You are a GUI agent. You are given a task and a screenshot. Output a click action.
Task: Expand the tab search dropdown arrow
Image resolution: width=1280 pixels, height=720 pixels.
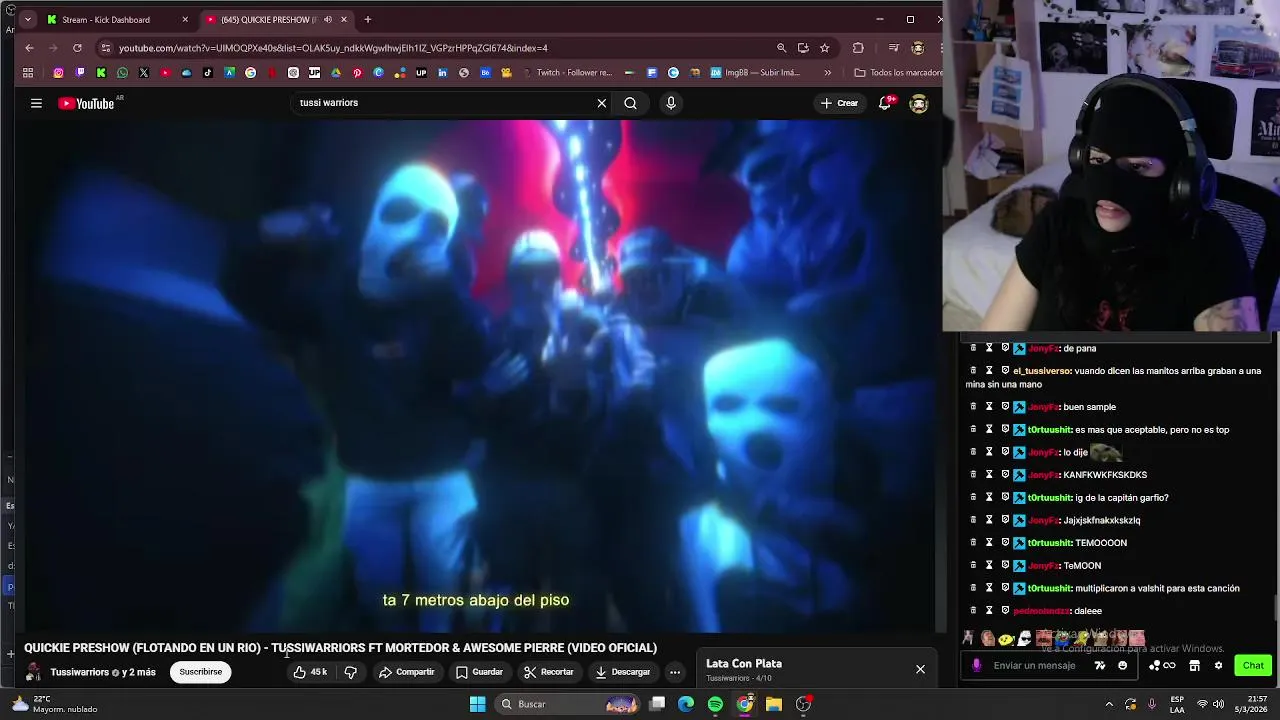click(x=26, y=20)
